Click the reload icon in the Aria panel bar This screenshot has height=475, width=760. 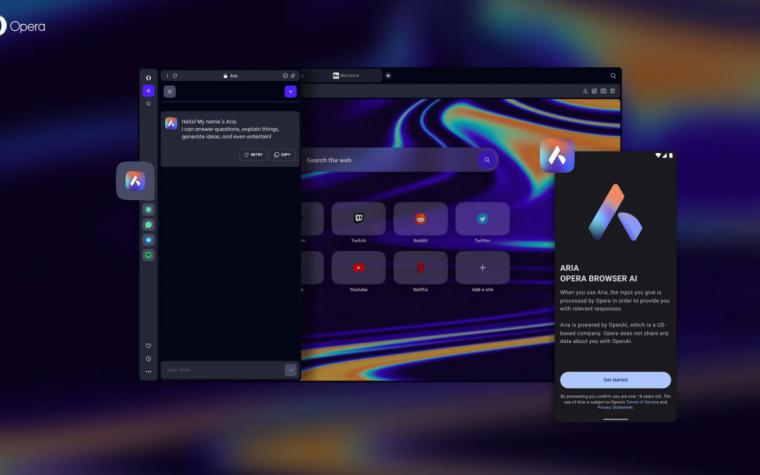click(x=175, y=76)
